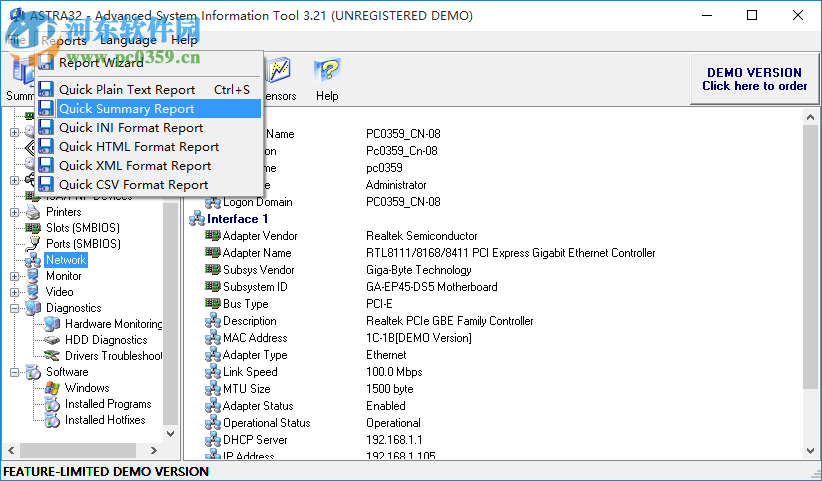The height and width of the screenshot is (481, 822).
Task: Open Installed Hotfixes tree item
Action: [x=105, y=420]
